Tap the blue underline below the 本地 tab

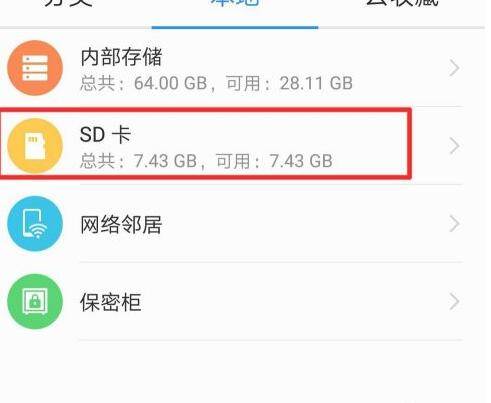(x=235, y=27)
